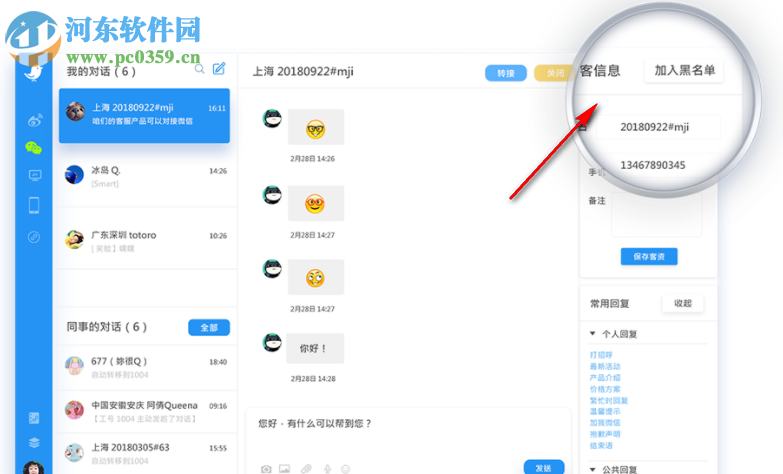The width and height of the screenshot is (783, 474).
Task: Open the link channel icon in sidebar
Action: [x=34, y=237]
